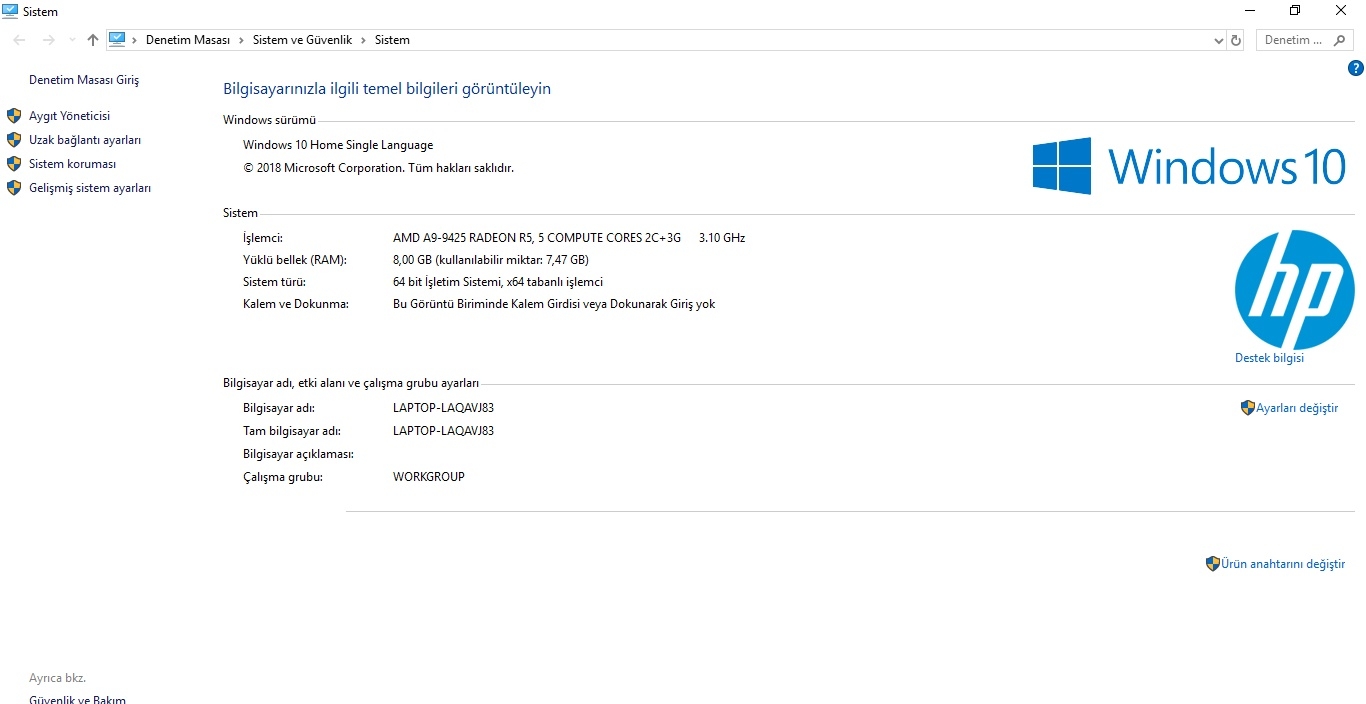Minimize the Sistem window
Image resolution: width=1366 pixels, height=704 pixels.
pos(1250,11)
